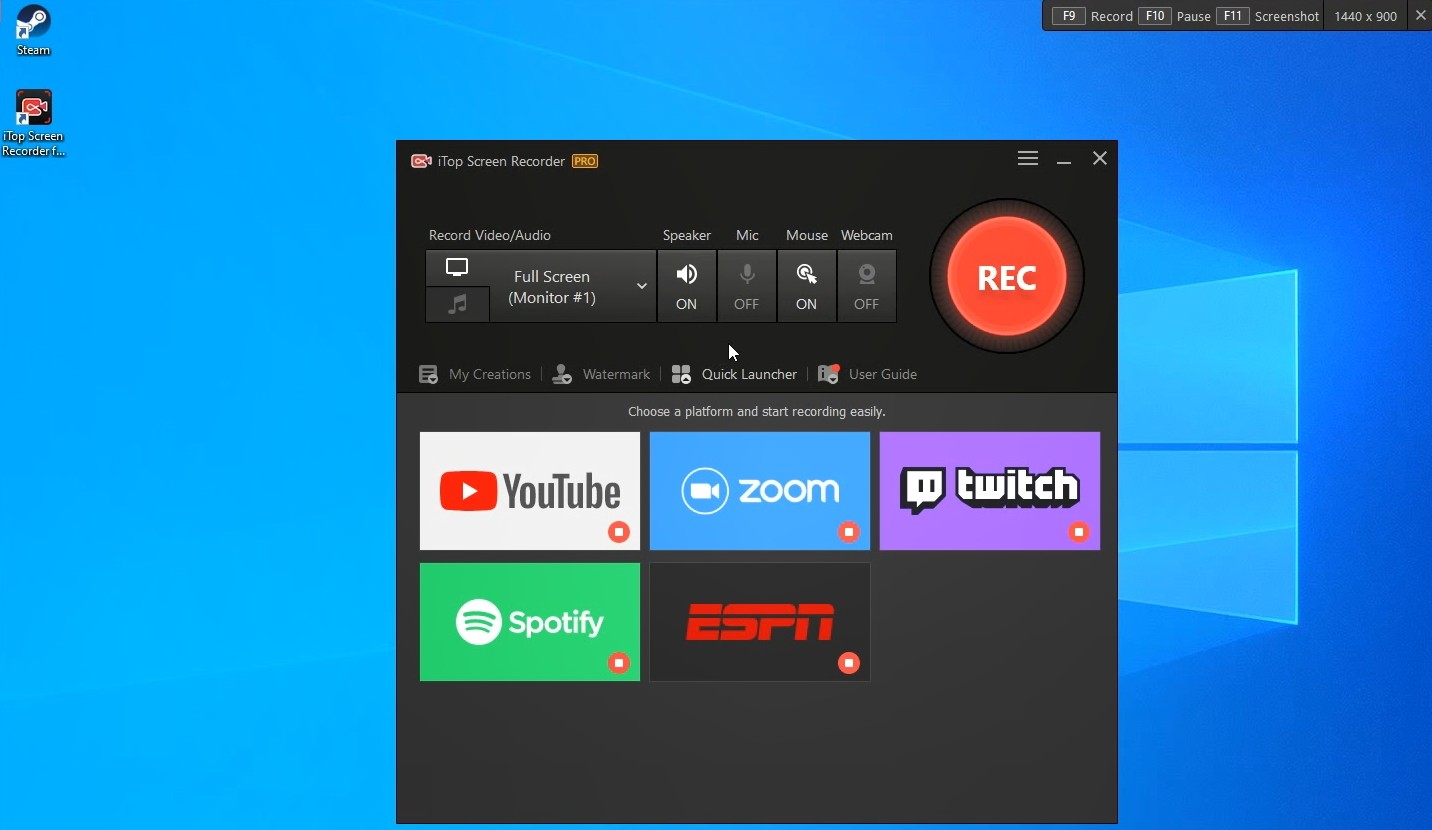The image size is (1432, 830).
Task: Open the My Creations tab
Action: coord(475,374)
